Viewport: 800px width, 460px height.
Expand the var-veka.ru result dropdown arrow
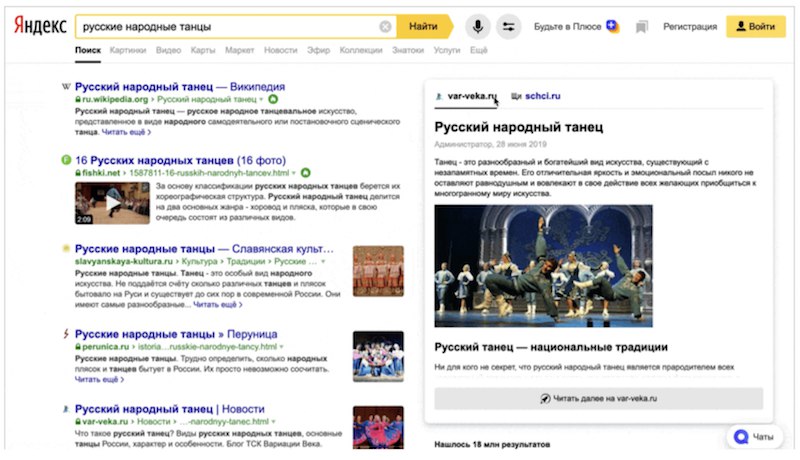pos(273,422)
